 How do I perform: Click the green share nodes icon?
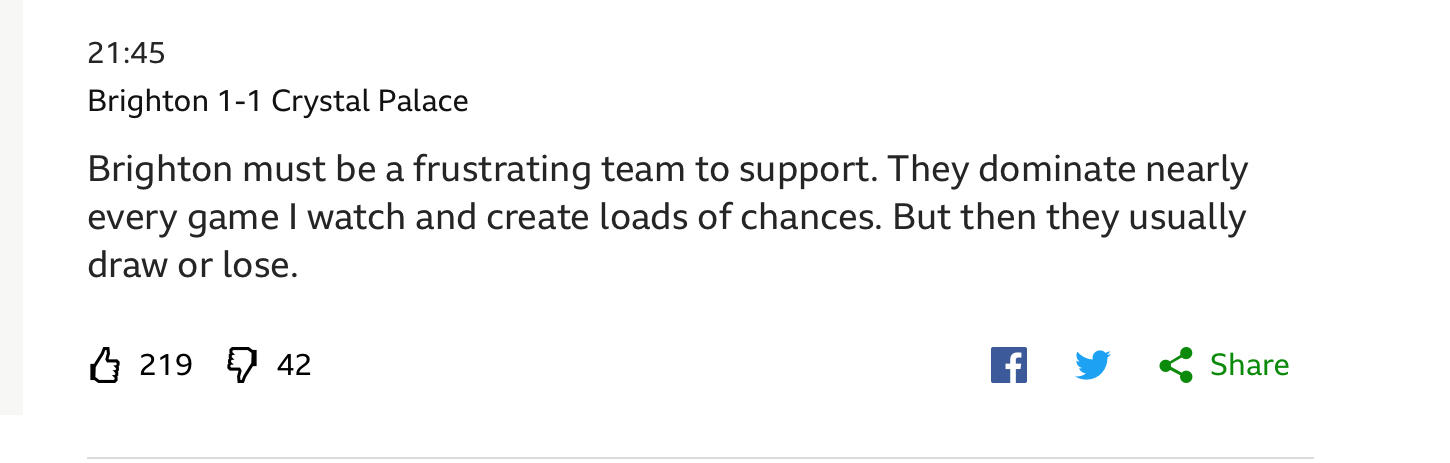[1176, 365]
